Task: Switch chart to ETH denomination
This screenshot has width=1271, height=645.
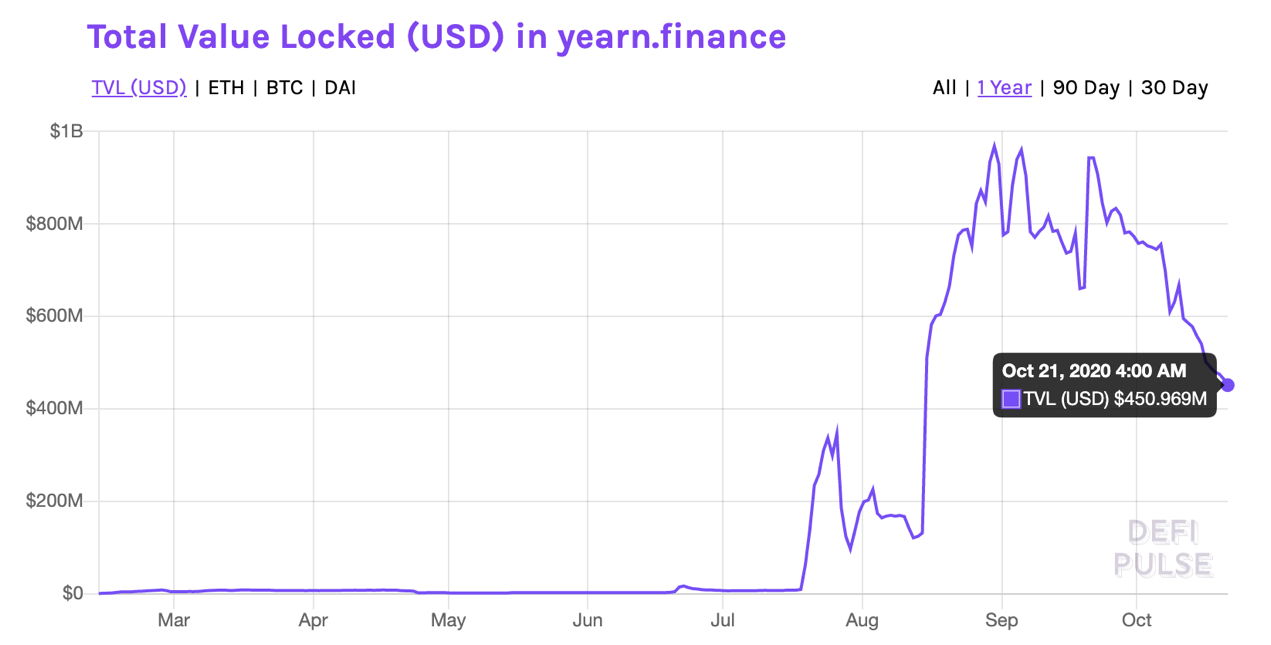Action: click(x=226, y=88)
